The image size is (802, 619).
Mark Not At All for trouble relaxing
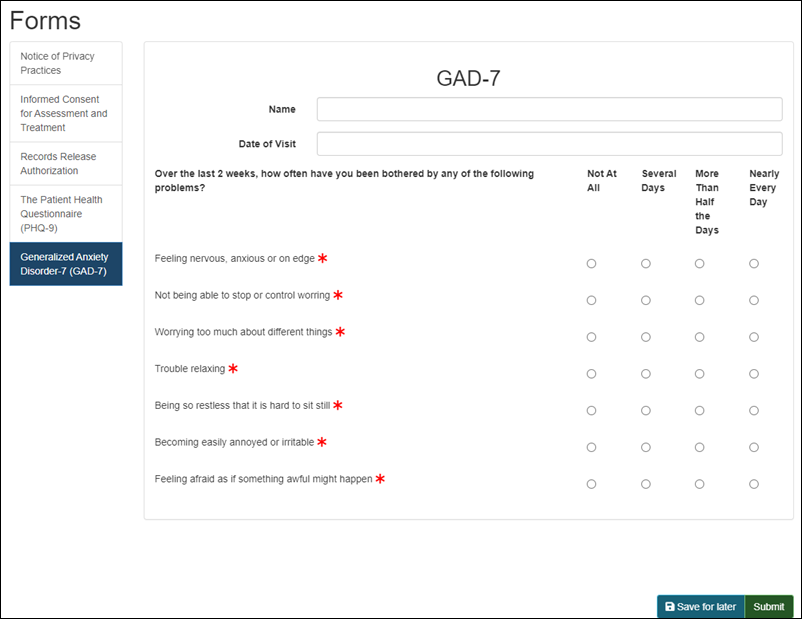coord(591,374)
